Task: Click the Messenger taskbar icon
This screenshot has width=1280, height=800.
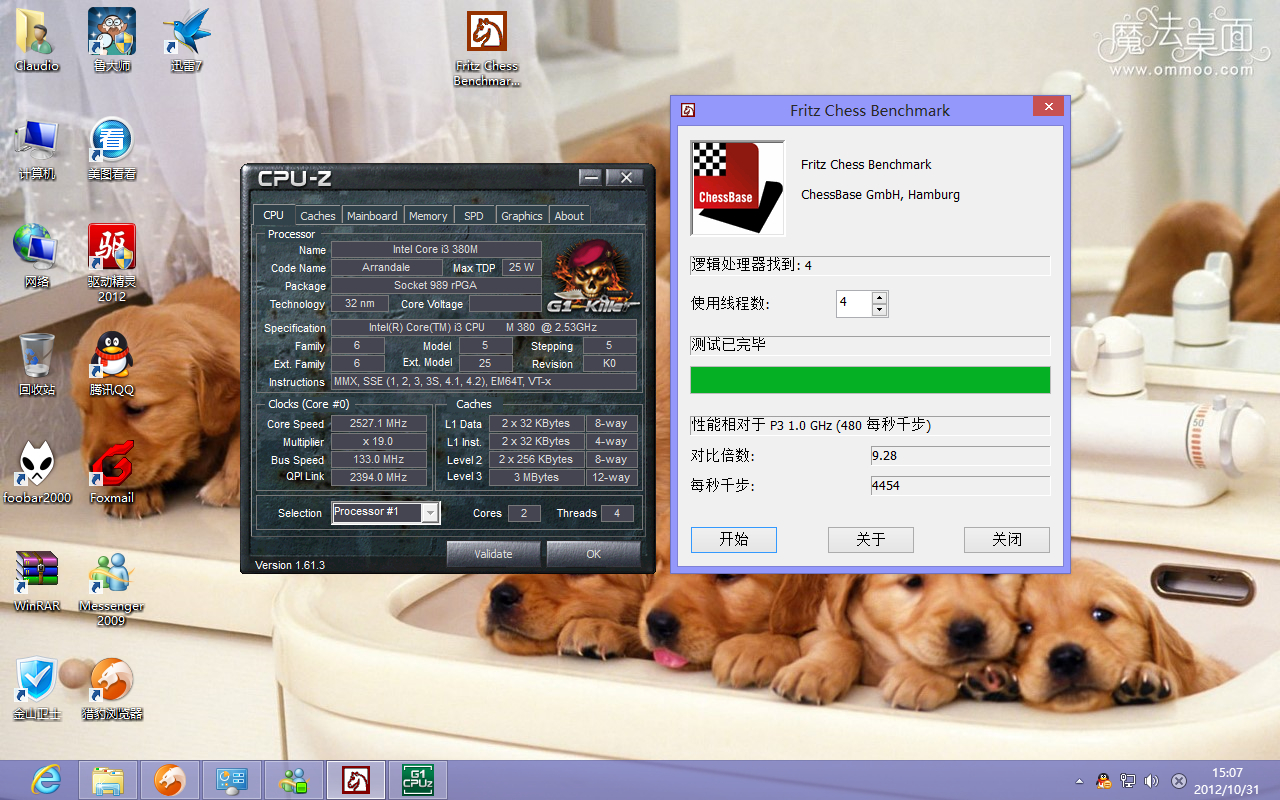Action: [x=294, y=780]
